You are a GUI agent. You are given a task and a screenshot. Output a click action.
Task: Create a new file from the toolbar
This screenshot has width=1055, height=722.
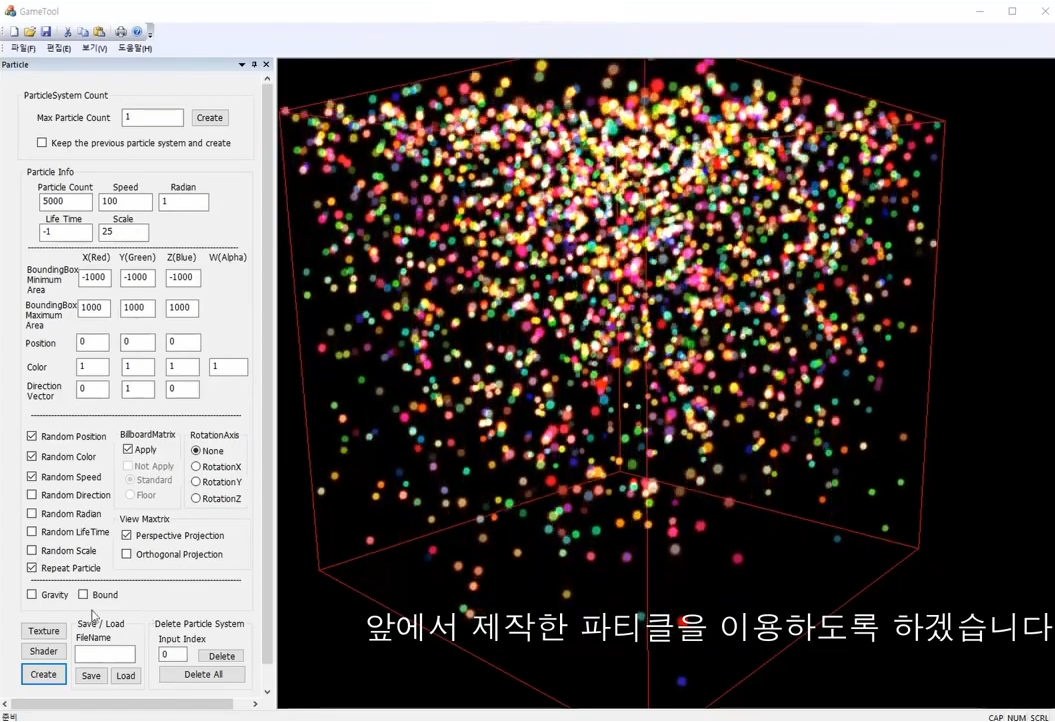pyautogui.click(x=14, y=32)
